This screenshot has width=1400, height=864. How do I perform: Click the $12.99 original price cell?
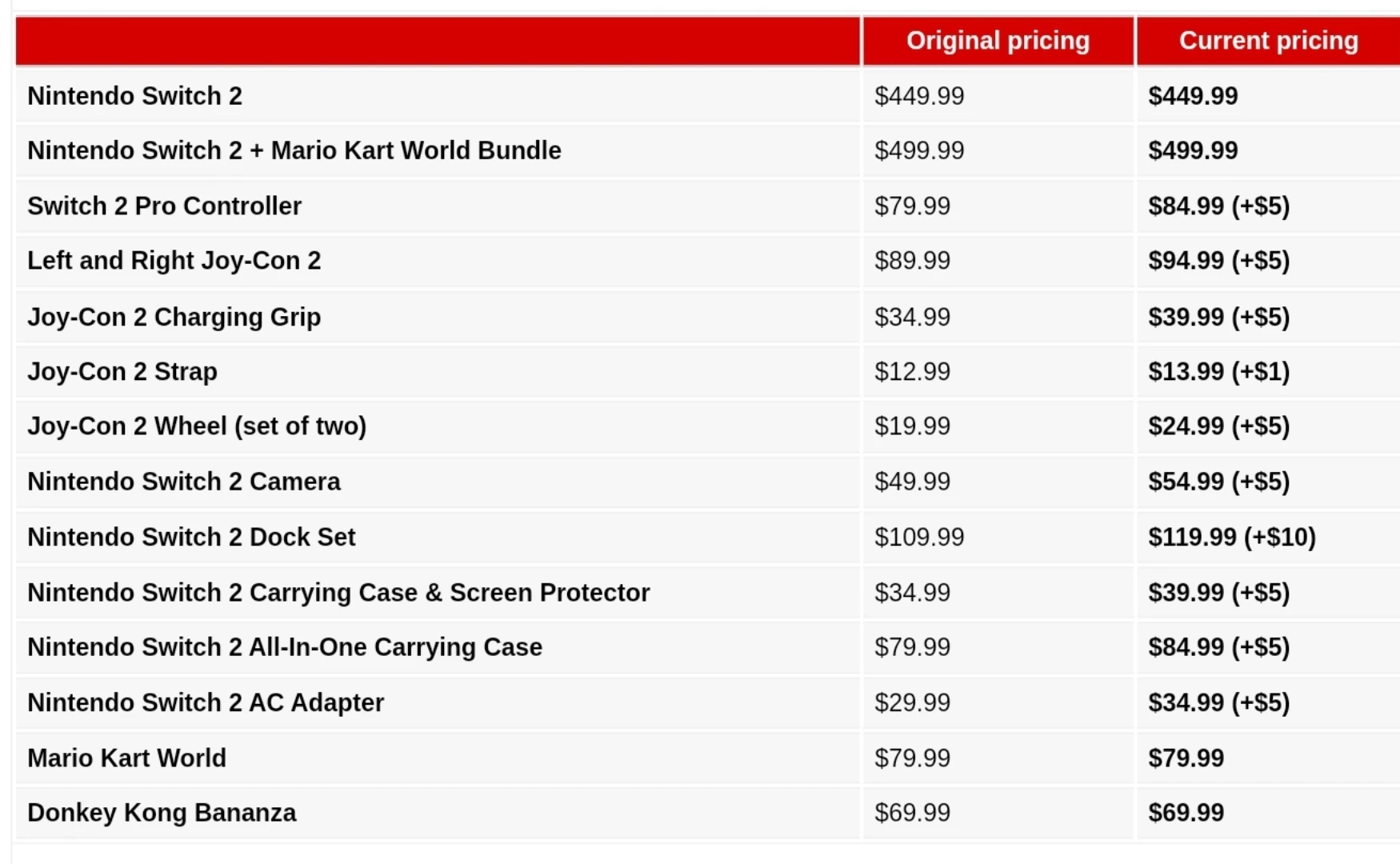(912, 372)
